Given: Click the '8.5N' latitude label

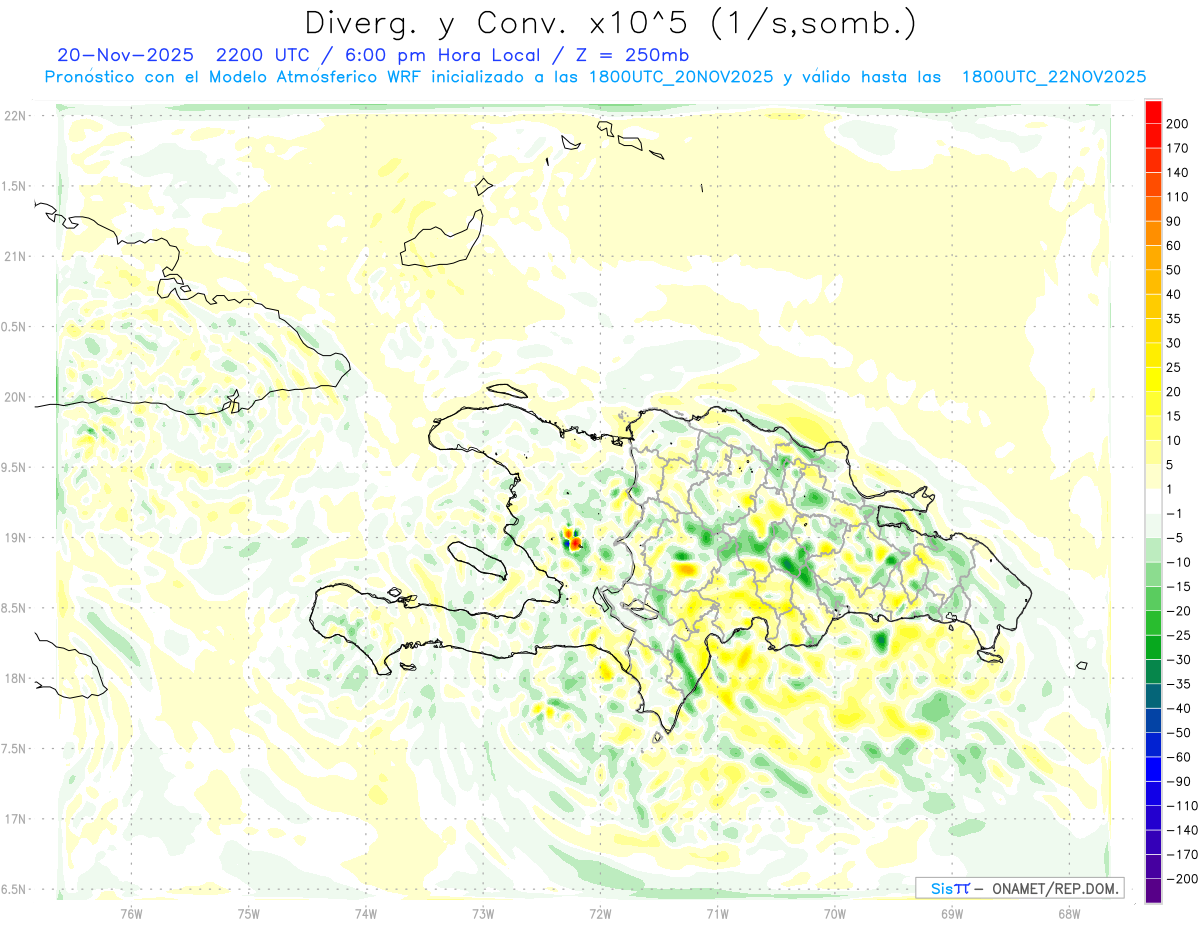Looking at the screenshot, I should (15, 608).
